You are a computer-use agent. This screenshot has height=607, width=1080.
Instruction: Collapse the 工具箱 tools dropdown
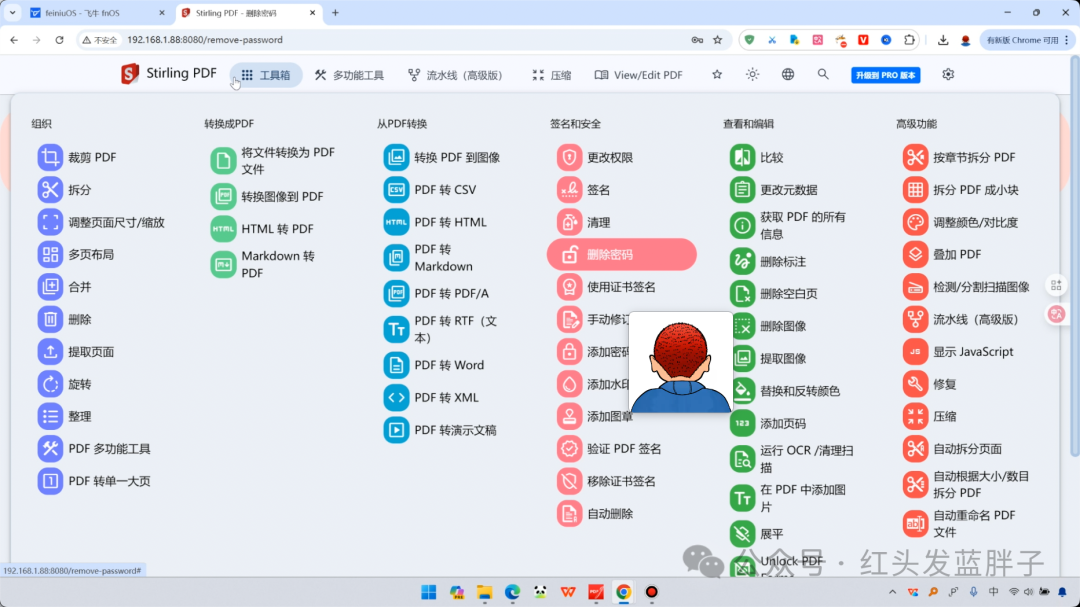(266, 75)
